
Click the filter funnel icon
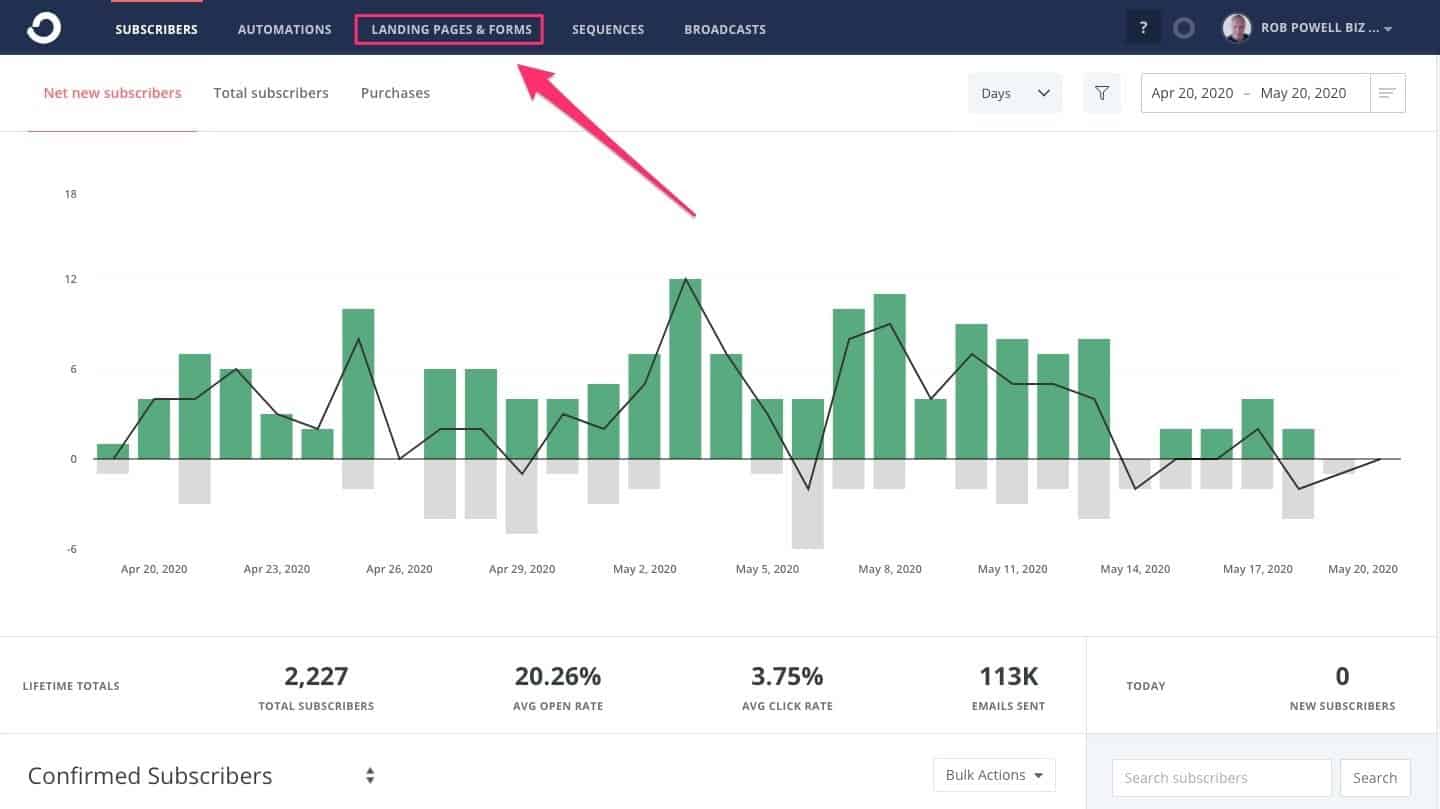pyautogui.click(x=1102, y=92)
